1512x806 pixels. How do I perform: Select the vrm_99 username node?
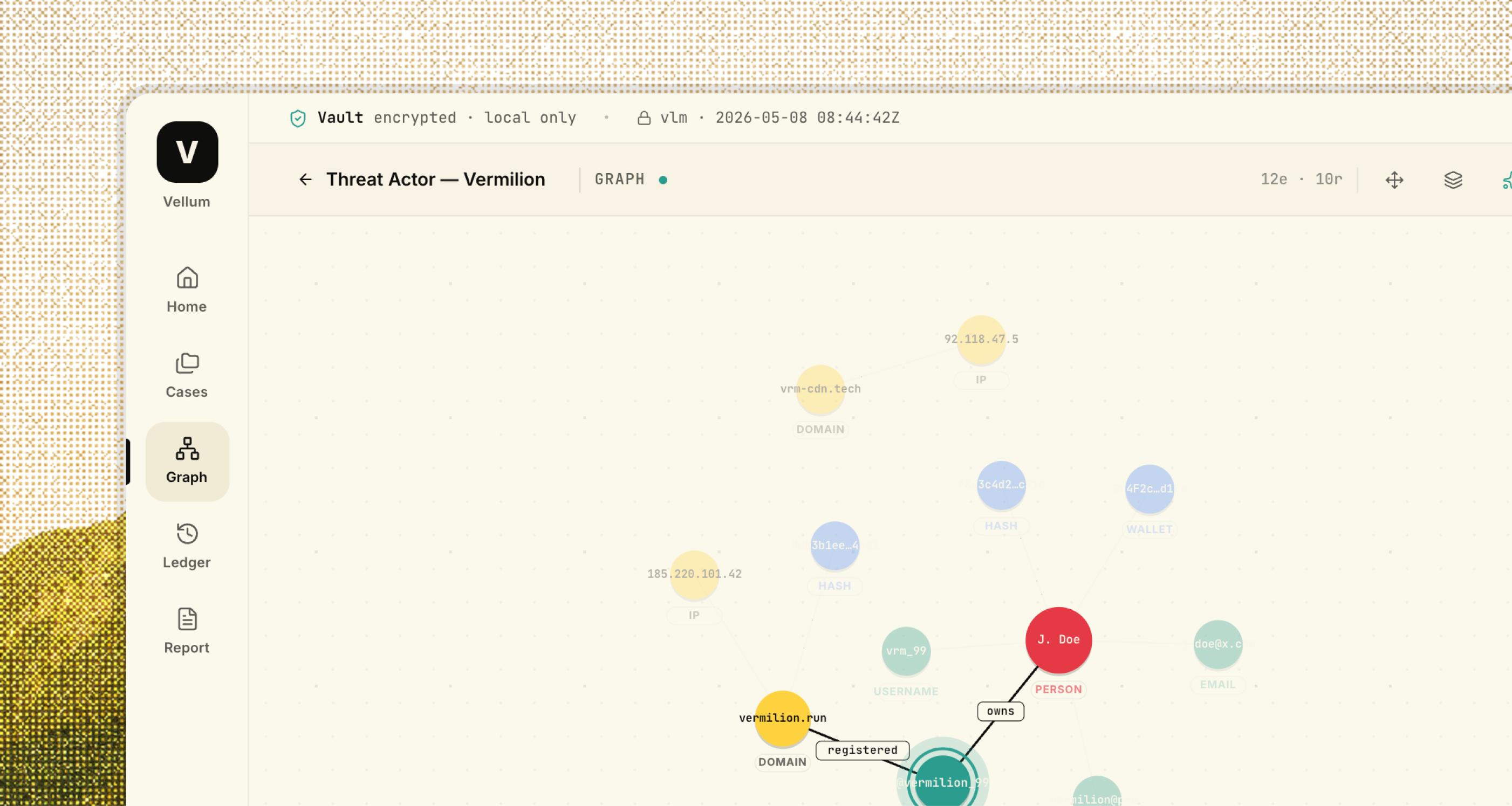pyautogui.click(x=906, y=651)
